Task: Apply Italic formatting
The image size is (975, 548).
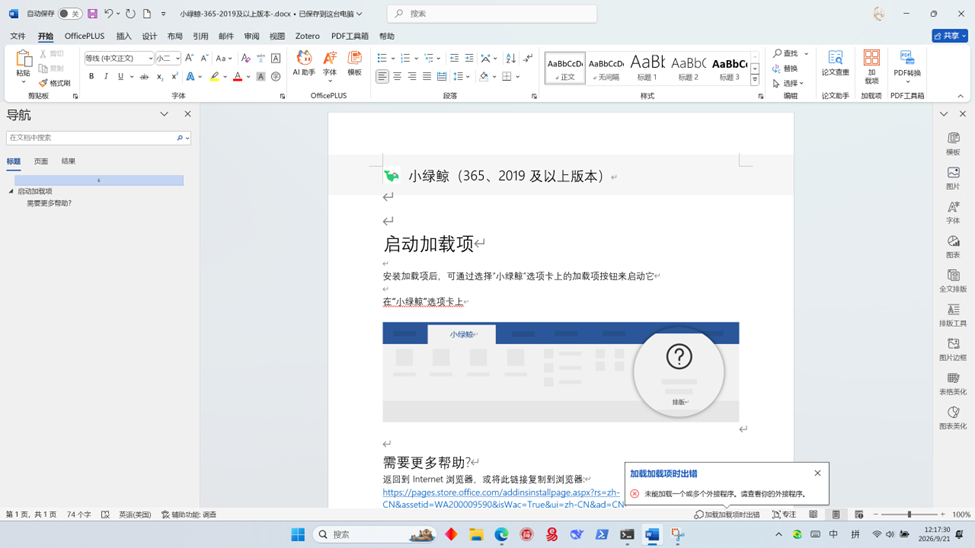Action: 106,77
